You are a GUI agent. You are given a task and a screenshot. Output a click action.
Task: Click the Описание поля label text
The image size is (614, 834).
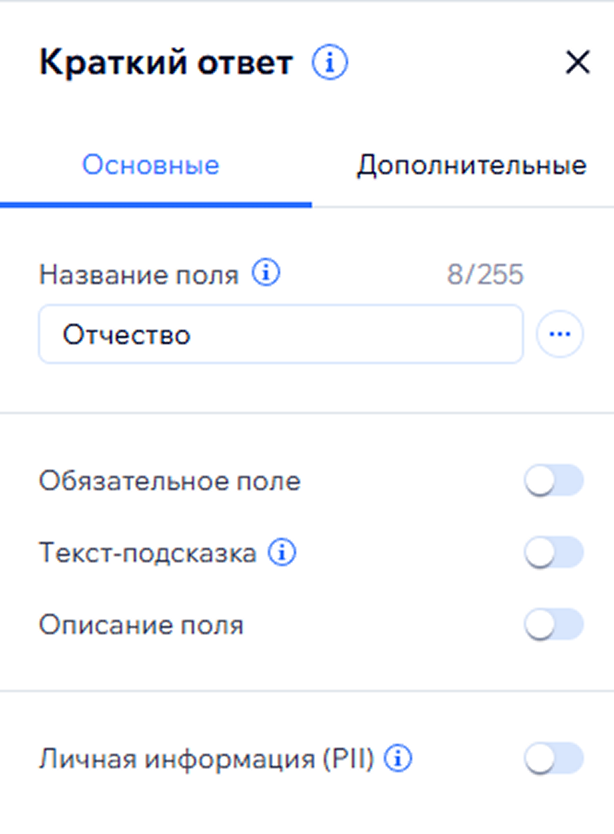click(141, 626)
